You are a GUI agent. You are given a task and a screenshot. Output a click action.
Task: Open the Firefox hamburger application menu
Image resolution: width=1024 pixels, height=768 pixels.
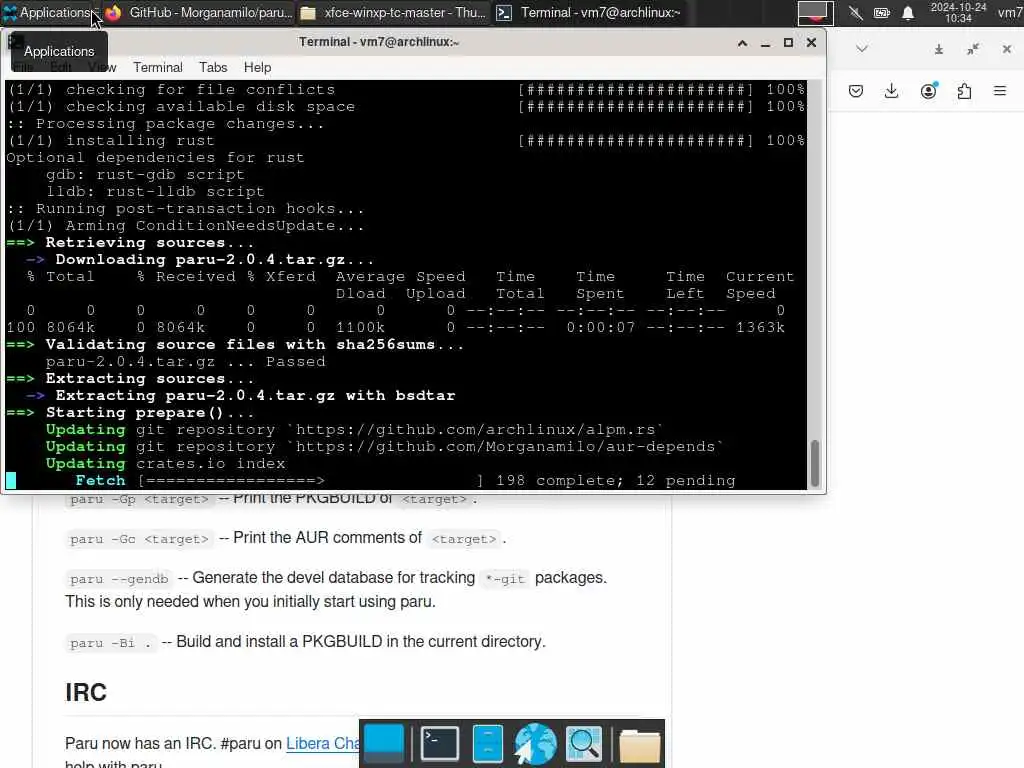[1000, 91]
